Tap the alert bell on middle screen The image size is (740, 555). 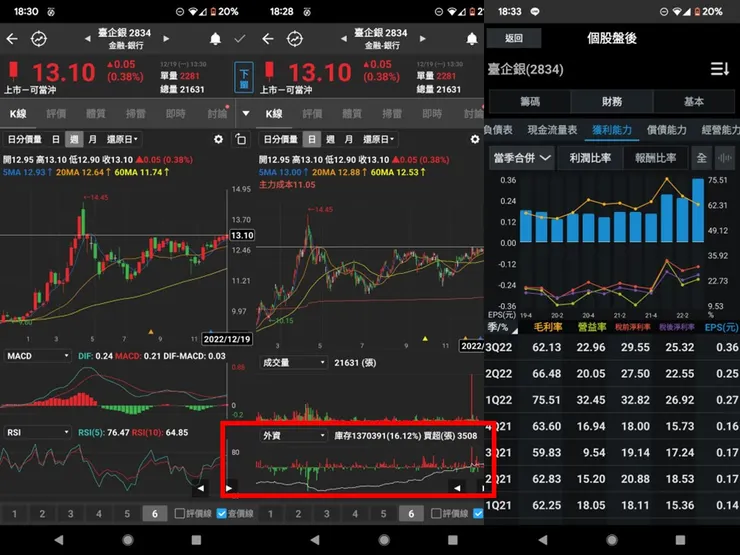point(471,39)
